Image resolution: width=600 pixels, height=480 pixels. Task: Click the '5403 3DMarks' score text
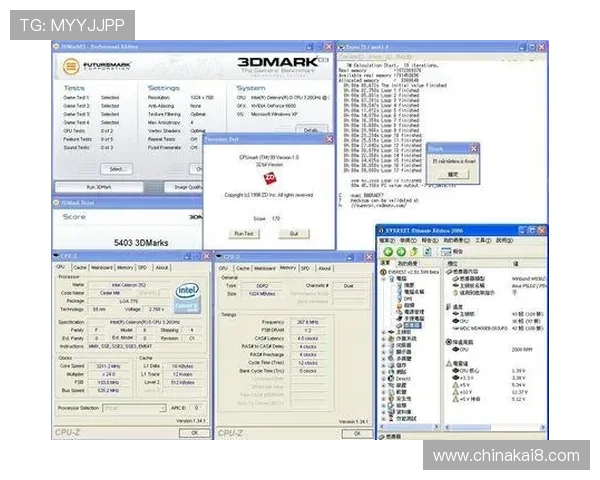click(141, 243)
